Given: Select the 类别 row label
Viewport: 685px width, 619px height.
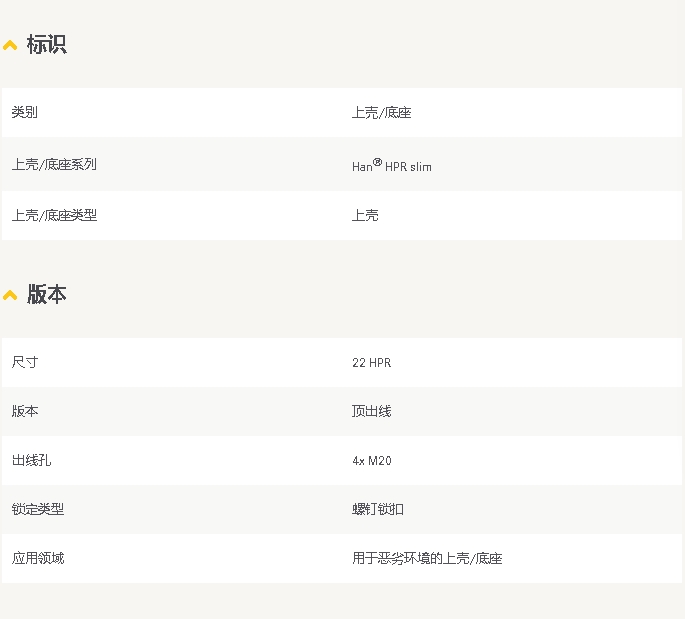Looking at the screenshot, I should click(25, 113).
